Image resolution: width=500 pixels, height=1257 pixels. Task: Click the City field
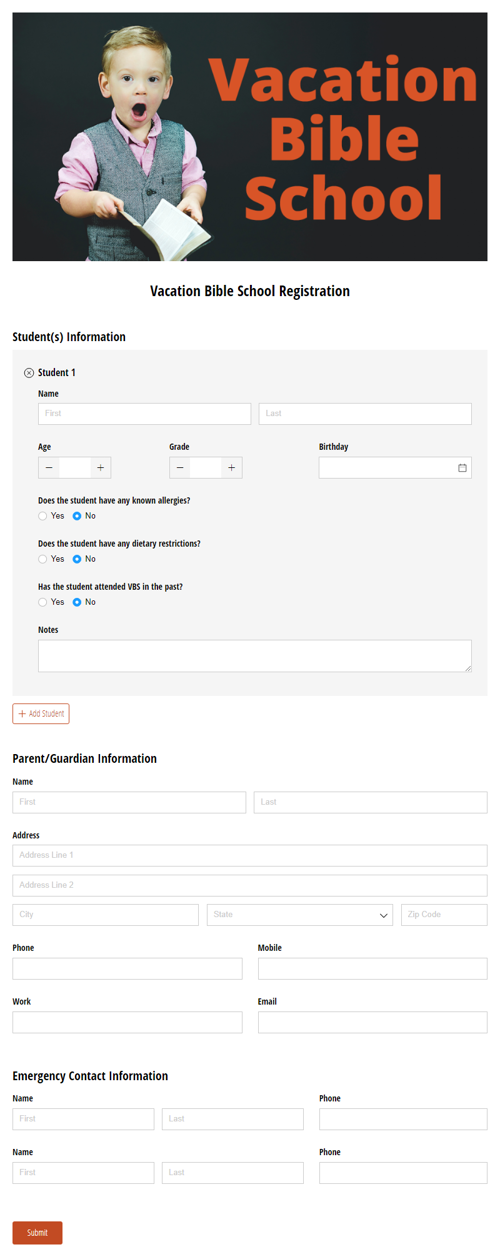coord(106,915)
